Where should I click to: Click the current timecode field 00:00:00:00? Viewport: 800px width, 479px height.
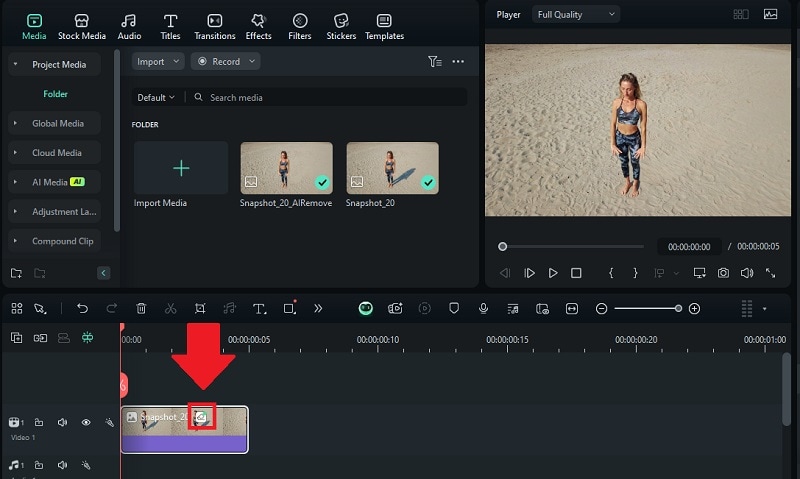pyautogui.click(x=689, y=246)
